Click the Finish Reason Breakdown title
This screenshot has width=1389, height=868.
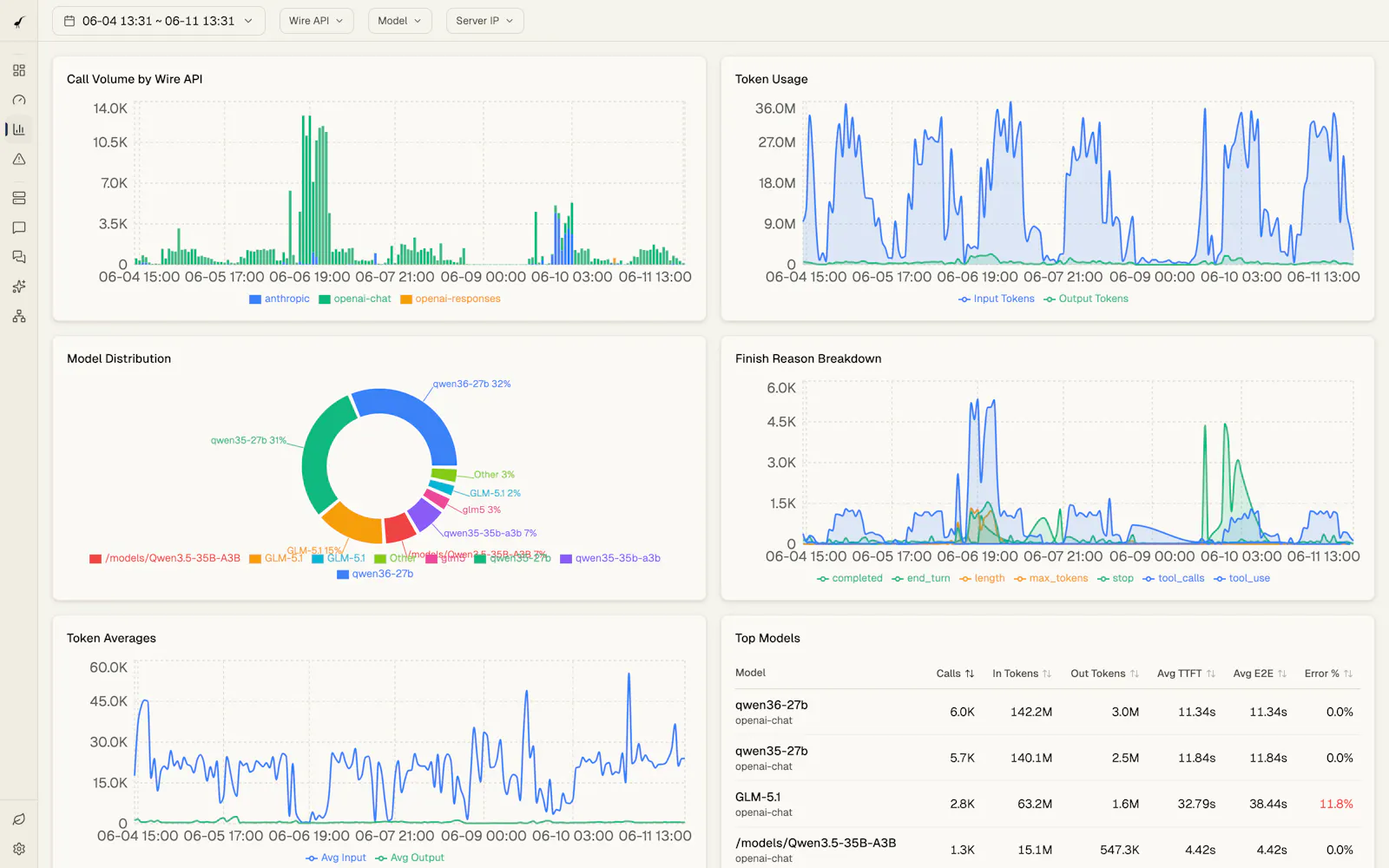(x=808, y=358)
